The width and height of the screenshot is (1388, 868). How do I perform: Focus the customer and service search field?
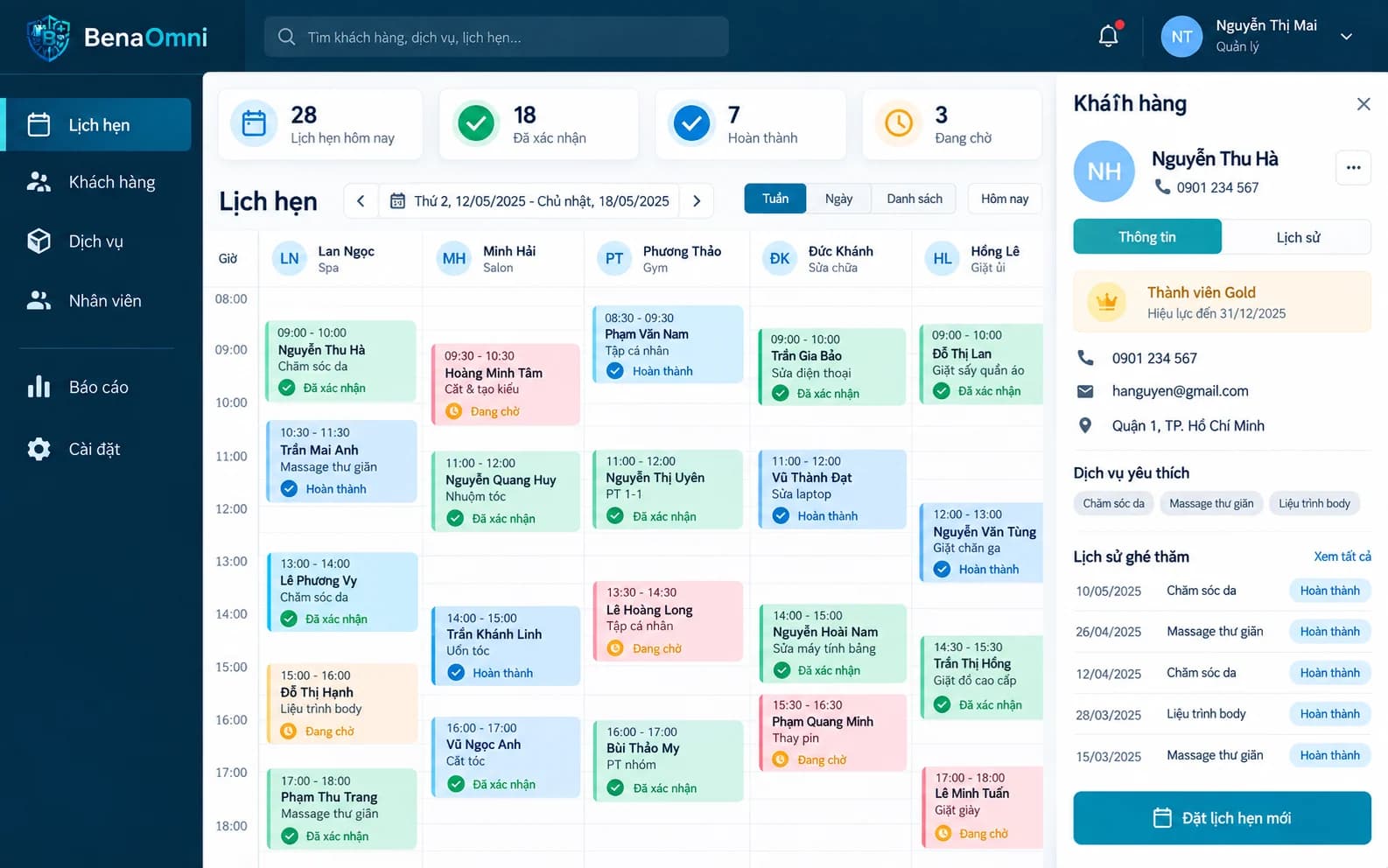tap(496, 37)
